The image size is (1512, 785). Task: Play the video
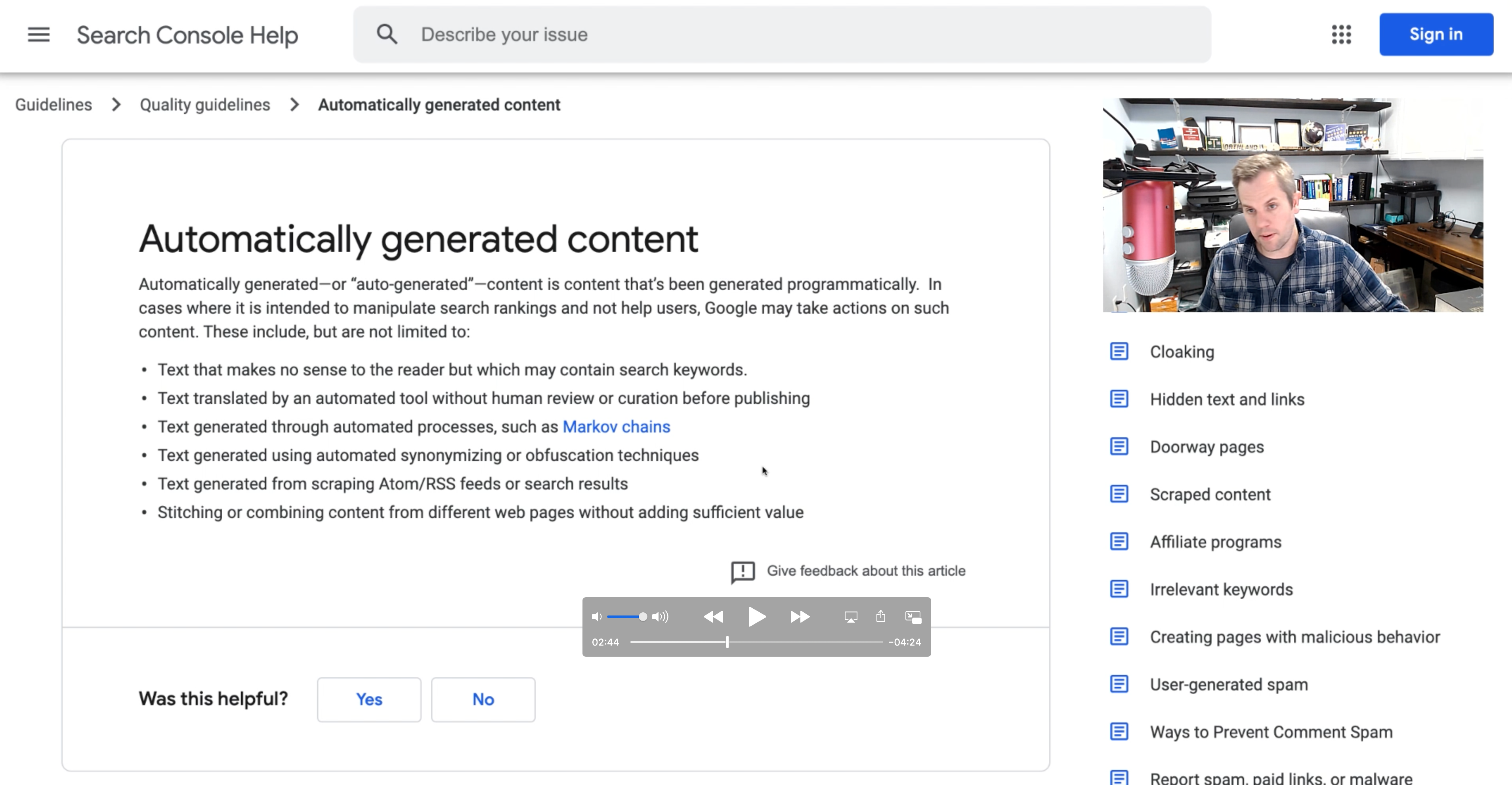(756, 617)
